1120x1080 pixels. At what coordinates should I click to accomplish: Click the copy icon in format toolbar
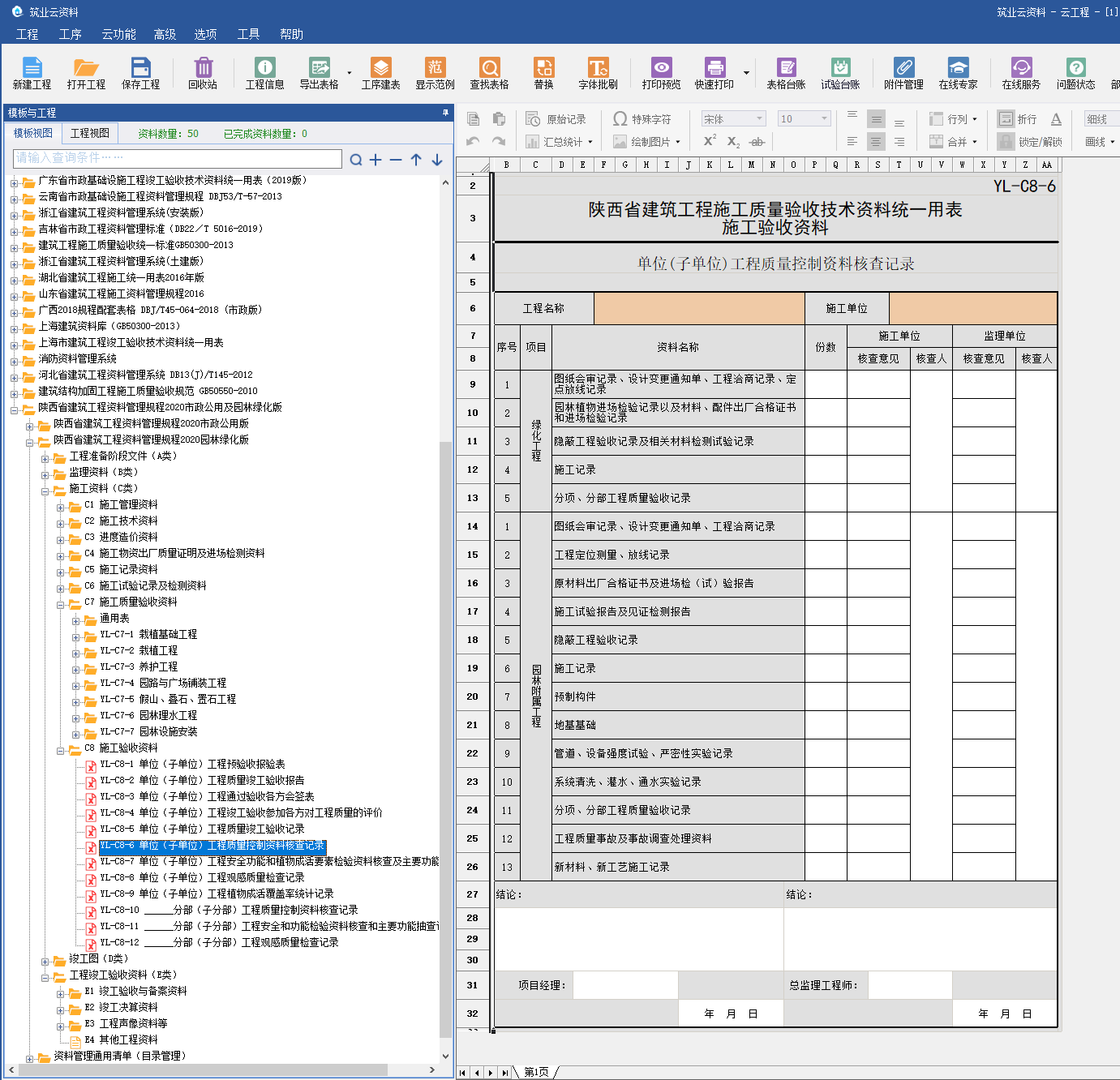[473, 119]
